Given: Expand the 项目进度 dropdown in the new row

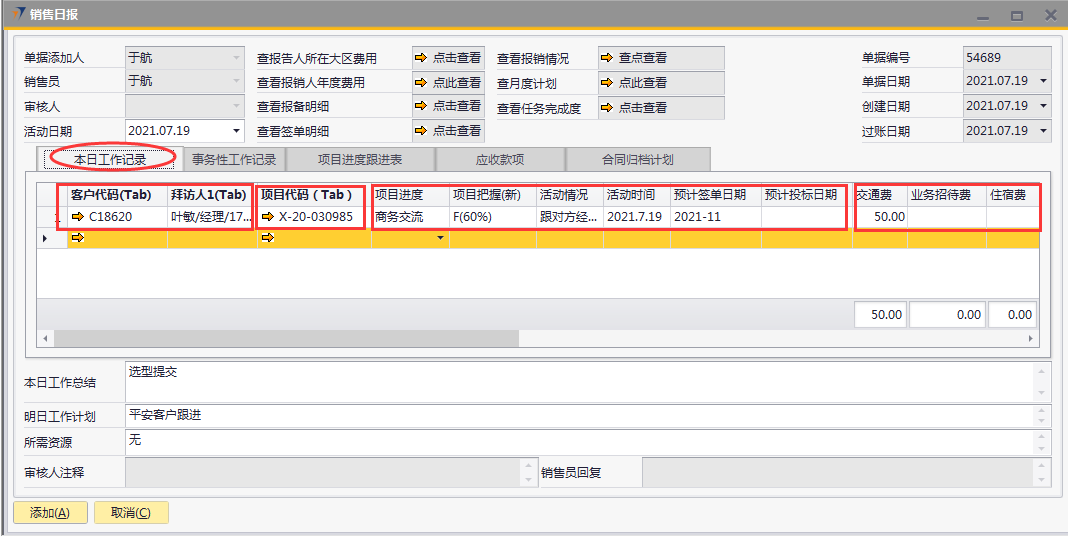Looking at the screenshot, I should [440, 239].
